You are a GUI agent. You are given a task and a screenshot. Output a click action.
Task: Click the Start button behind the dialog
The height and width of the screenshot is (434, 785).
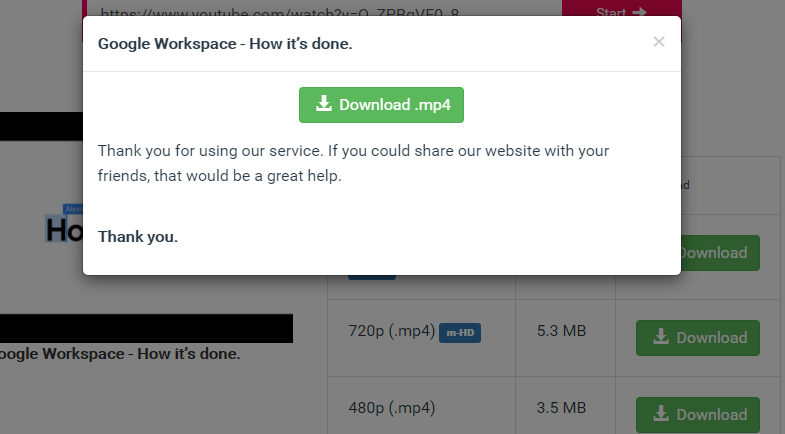pos(621,8)
